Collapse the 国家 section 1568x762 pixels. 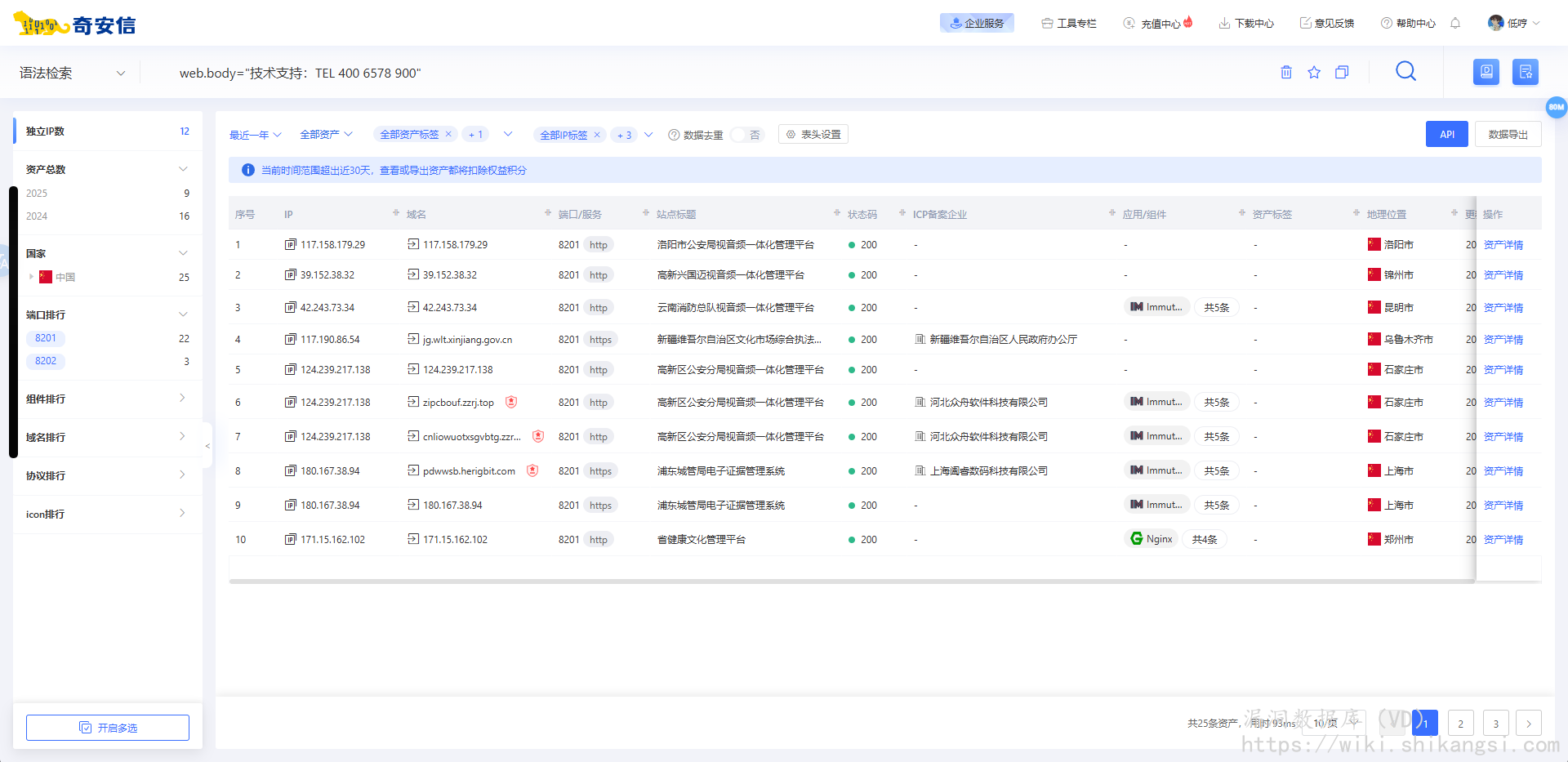pos(183,253)
